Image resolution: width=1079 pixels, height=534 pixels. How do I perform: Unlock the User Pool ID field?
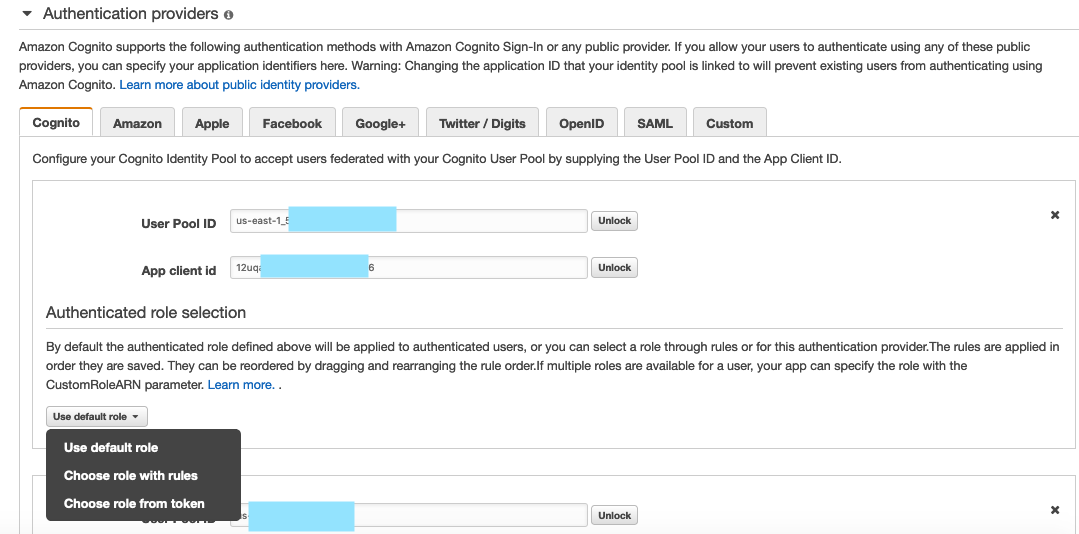coord(614,220)
